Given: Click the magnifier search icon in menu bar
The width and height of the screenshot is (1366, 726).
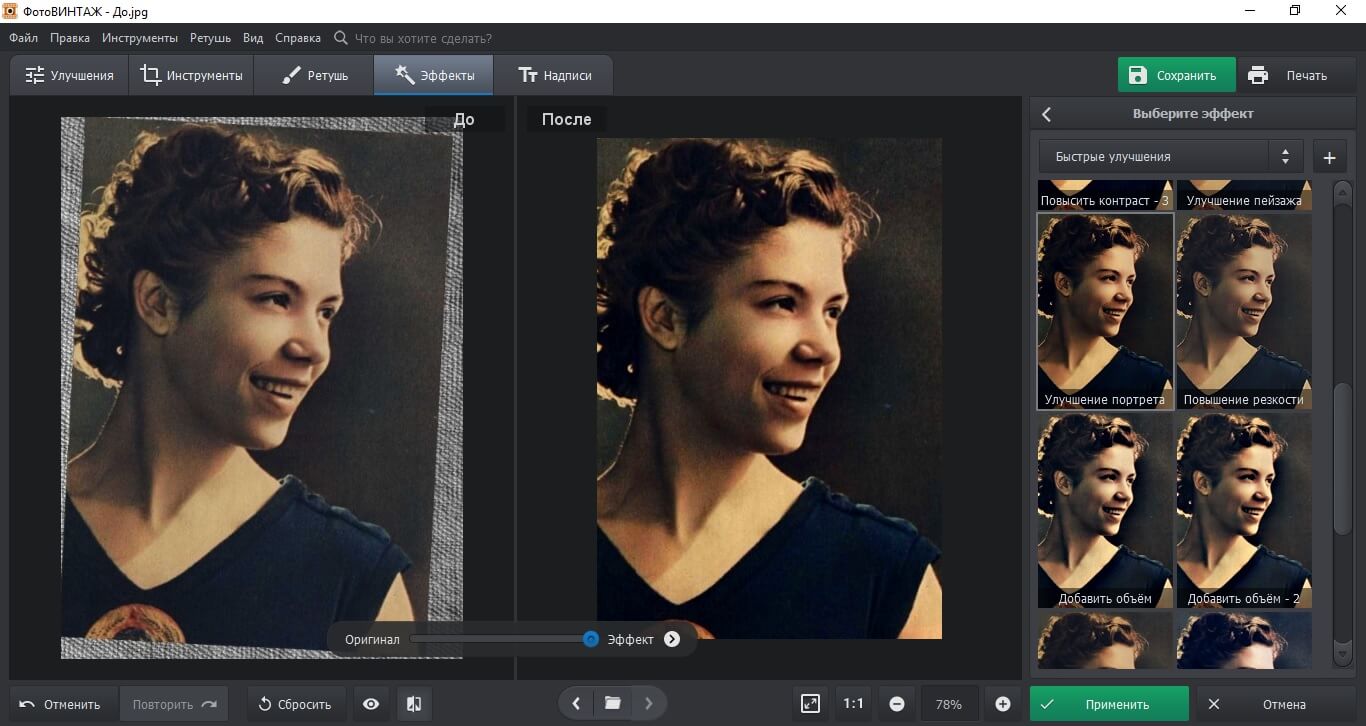Looking at the screenshot, I should 341,38.
